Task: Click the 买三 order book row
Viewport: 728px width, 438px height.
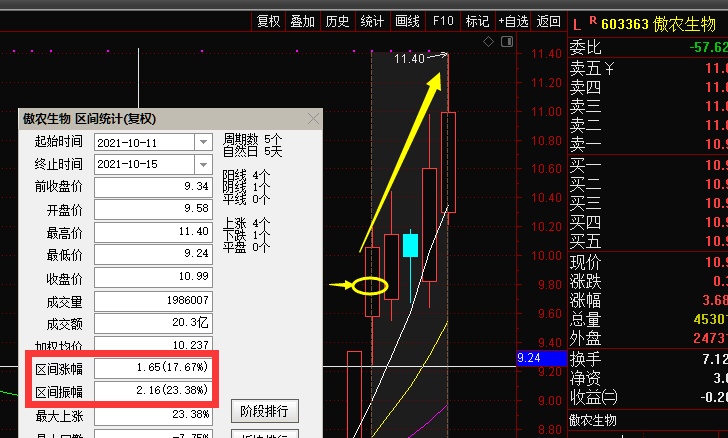Action: (648, 203)
